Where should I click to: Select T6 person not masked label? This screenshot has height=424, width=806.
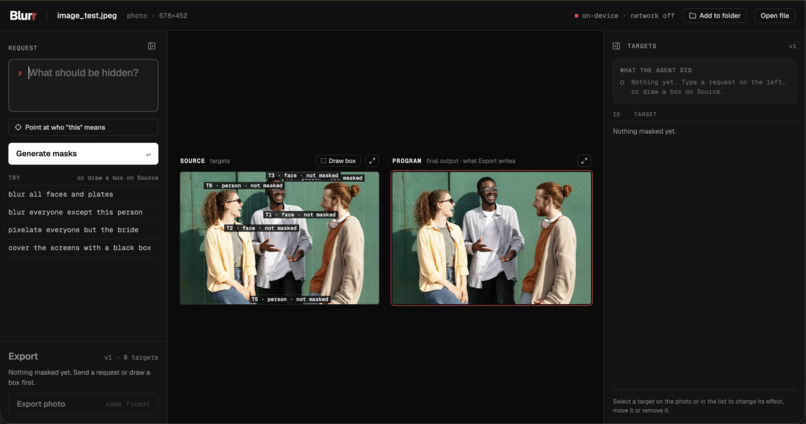coord(244,186)
